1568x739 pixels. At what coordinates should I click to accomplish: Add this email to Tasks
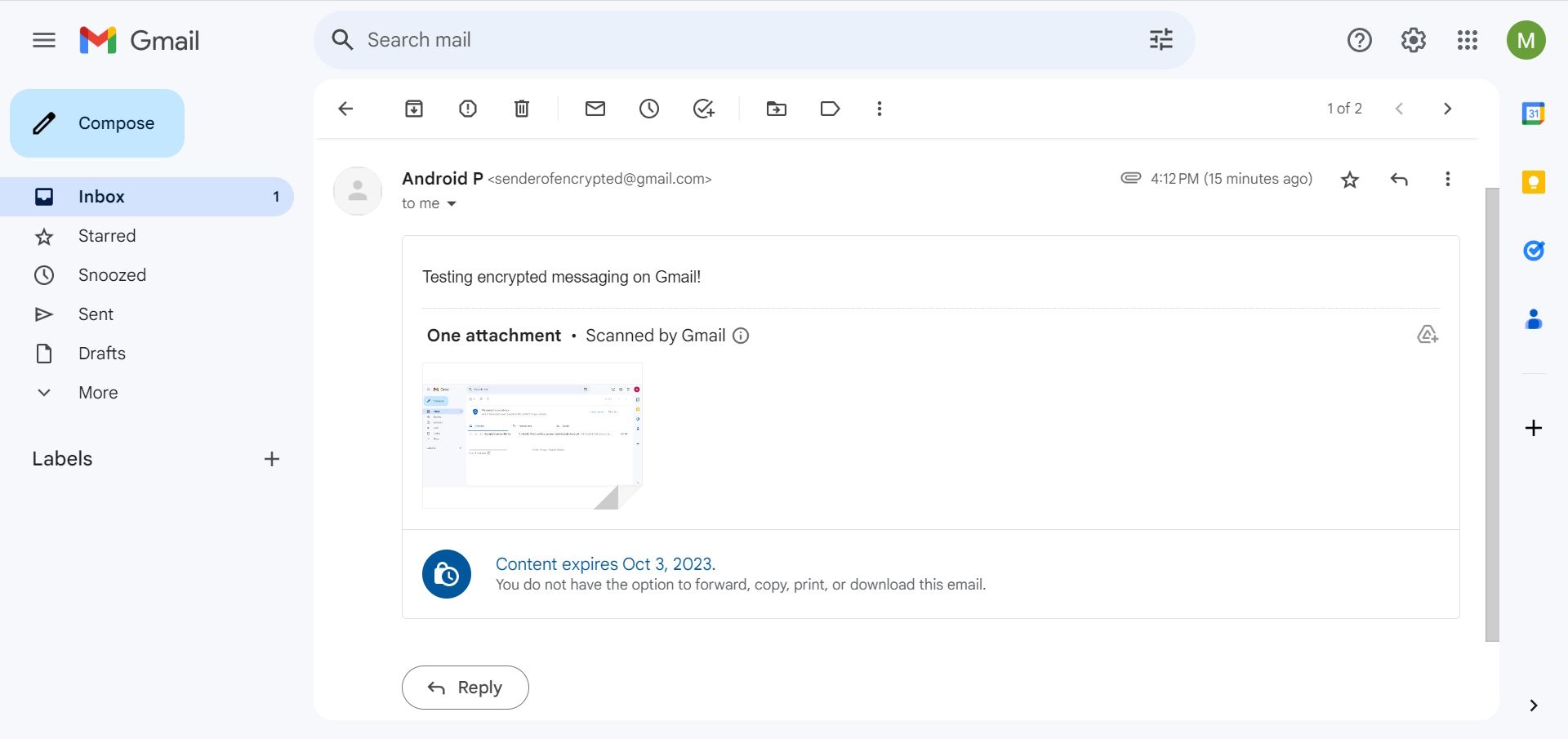tap(703, 109)
